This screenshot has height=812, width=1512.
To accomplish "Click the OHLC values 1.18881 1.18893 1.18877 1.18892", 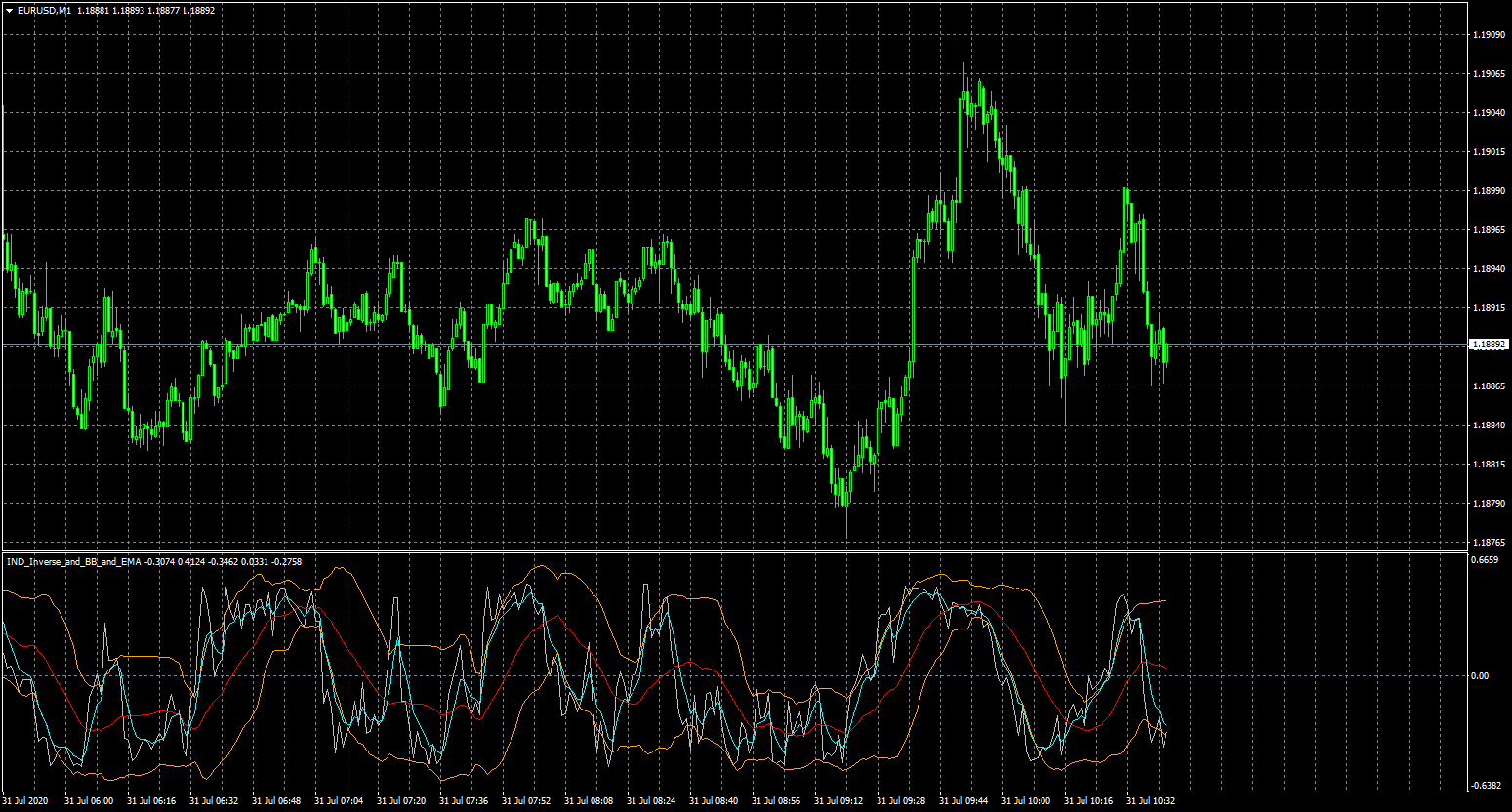I will pyautogui.click(x=146, y=11).
